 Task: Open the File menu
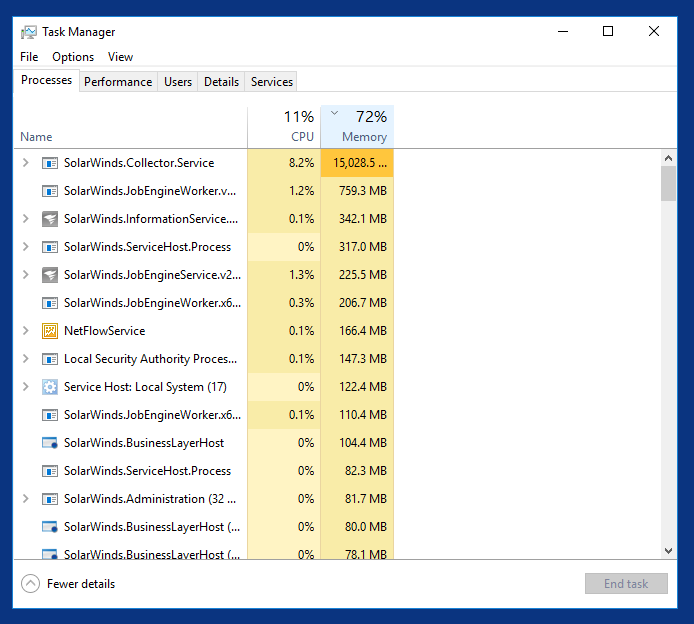(x=29, y=57)
